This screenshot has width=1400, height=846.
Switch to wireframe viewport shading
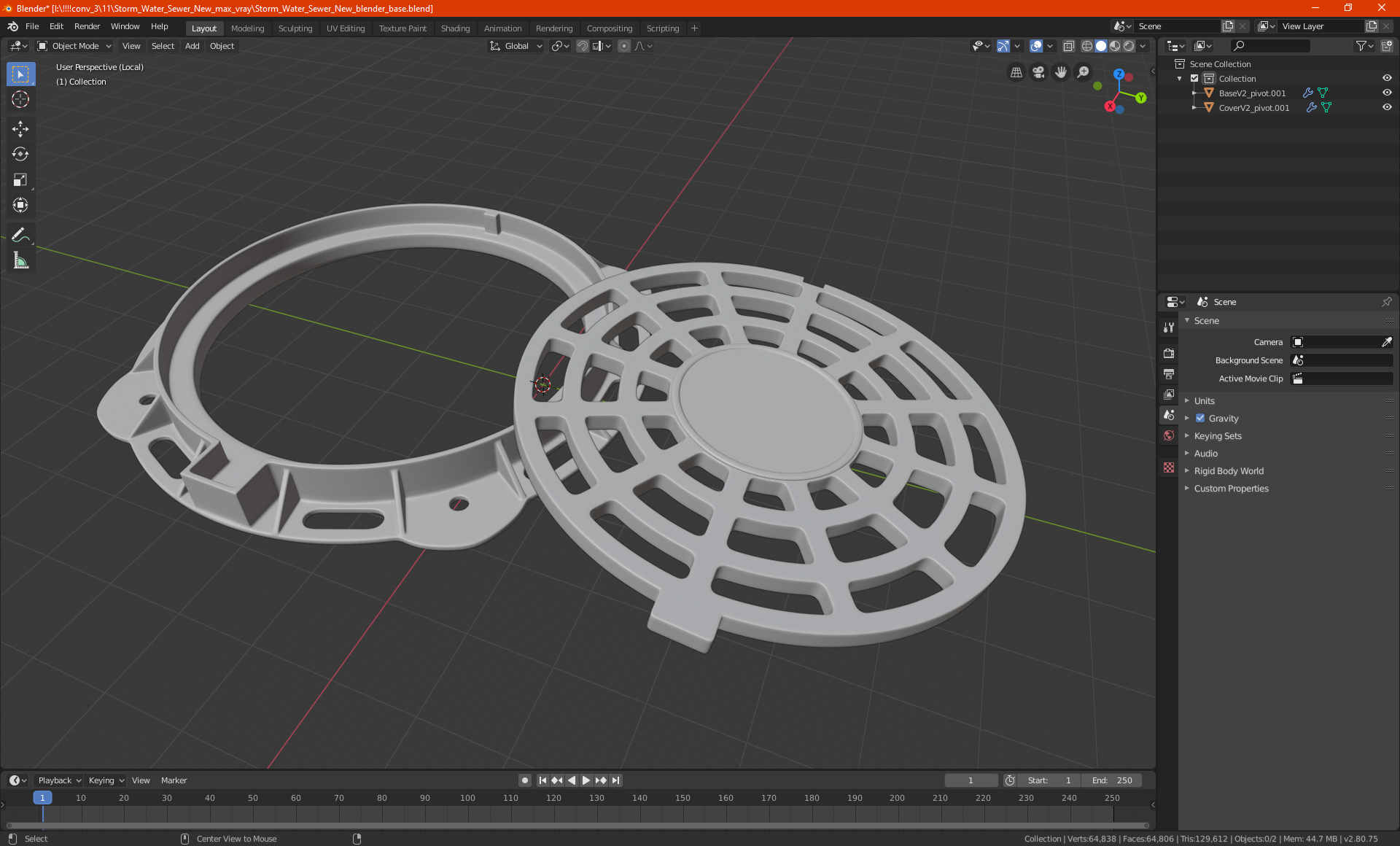coord(1087,46)
